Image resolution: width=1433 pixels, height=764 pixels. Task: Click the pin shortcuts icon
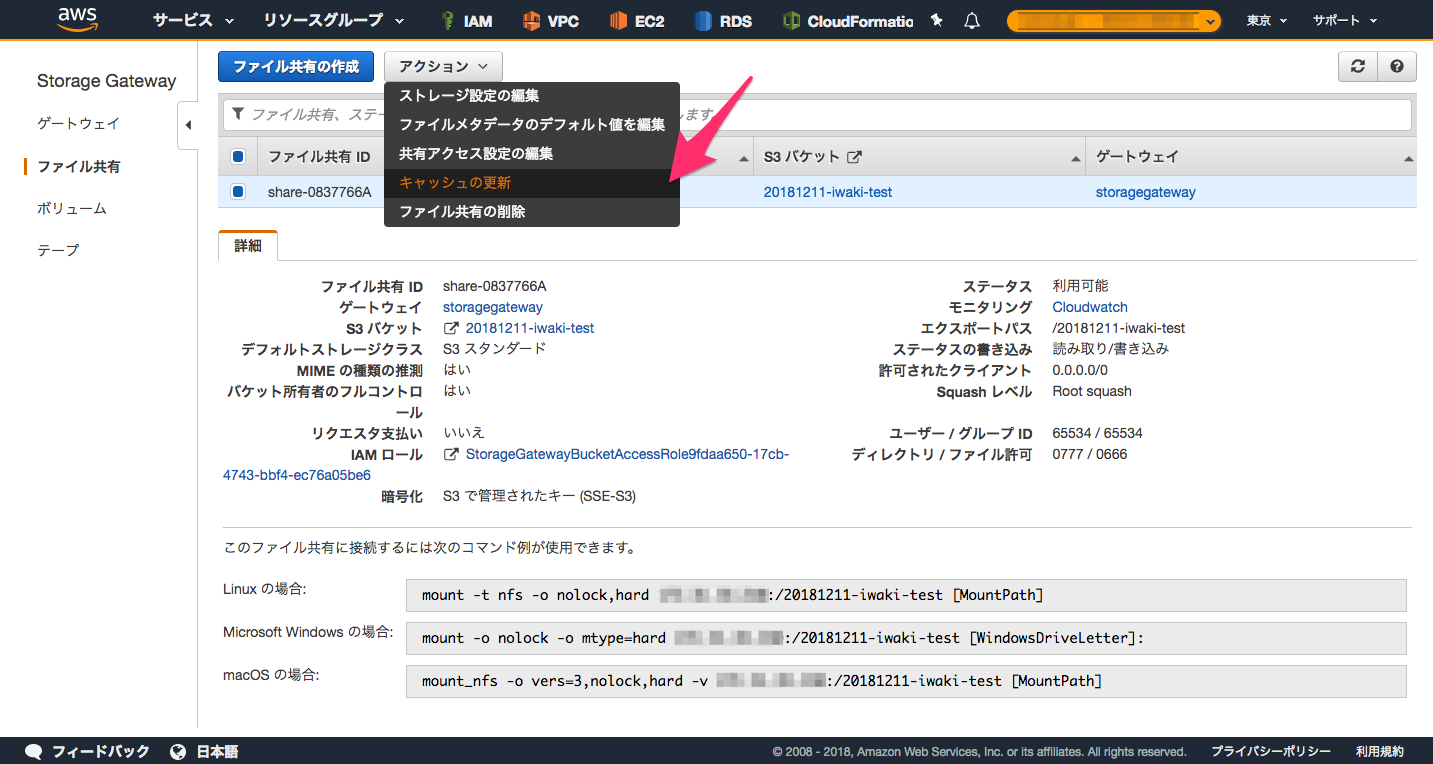tap(936, 20)
